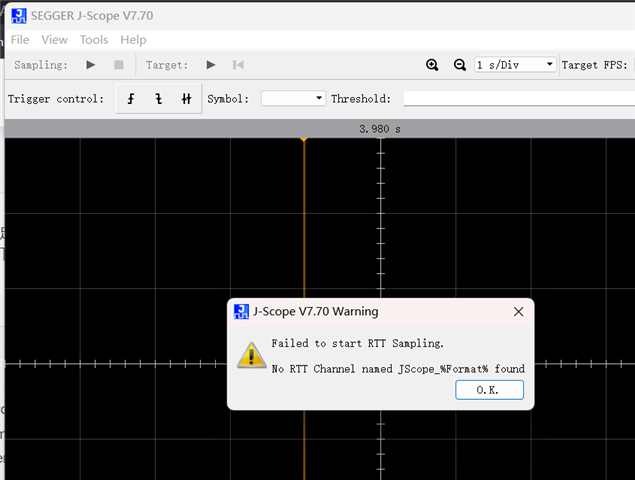Click the Target FPS label
Viewport: 635px width, 480px height.
[594, 65]
